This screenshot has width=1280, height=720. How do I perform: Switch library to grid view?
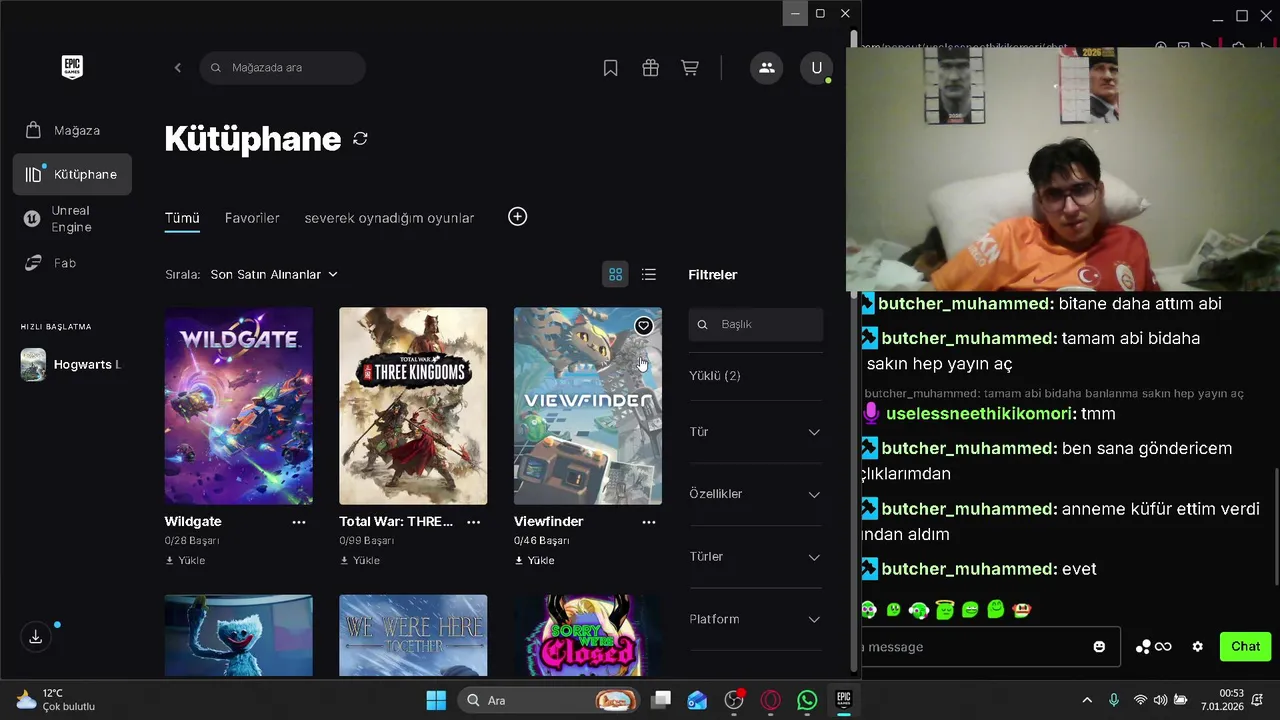(x=616, y=274)
